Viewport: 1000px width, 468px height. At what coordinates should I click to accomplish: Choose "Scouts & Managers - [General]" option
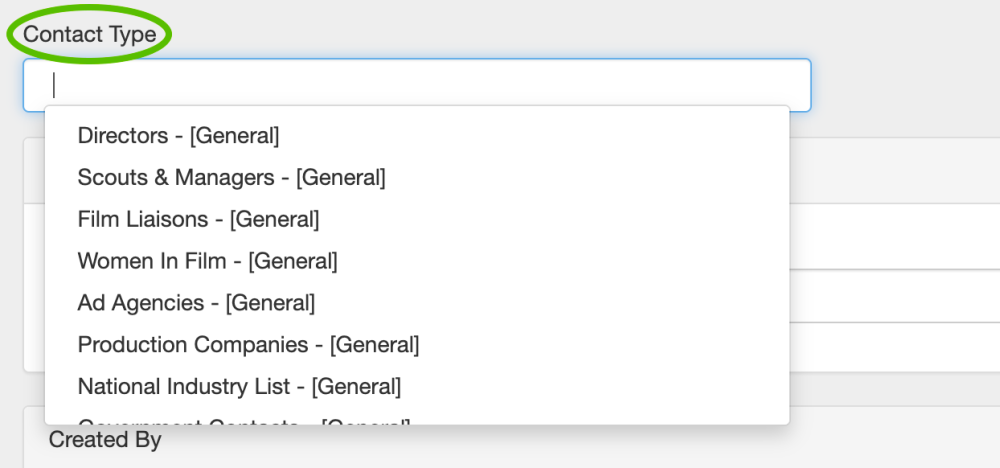pos(231,177)
